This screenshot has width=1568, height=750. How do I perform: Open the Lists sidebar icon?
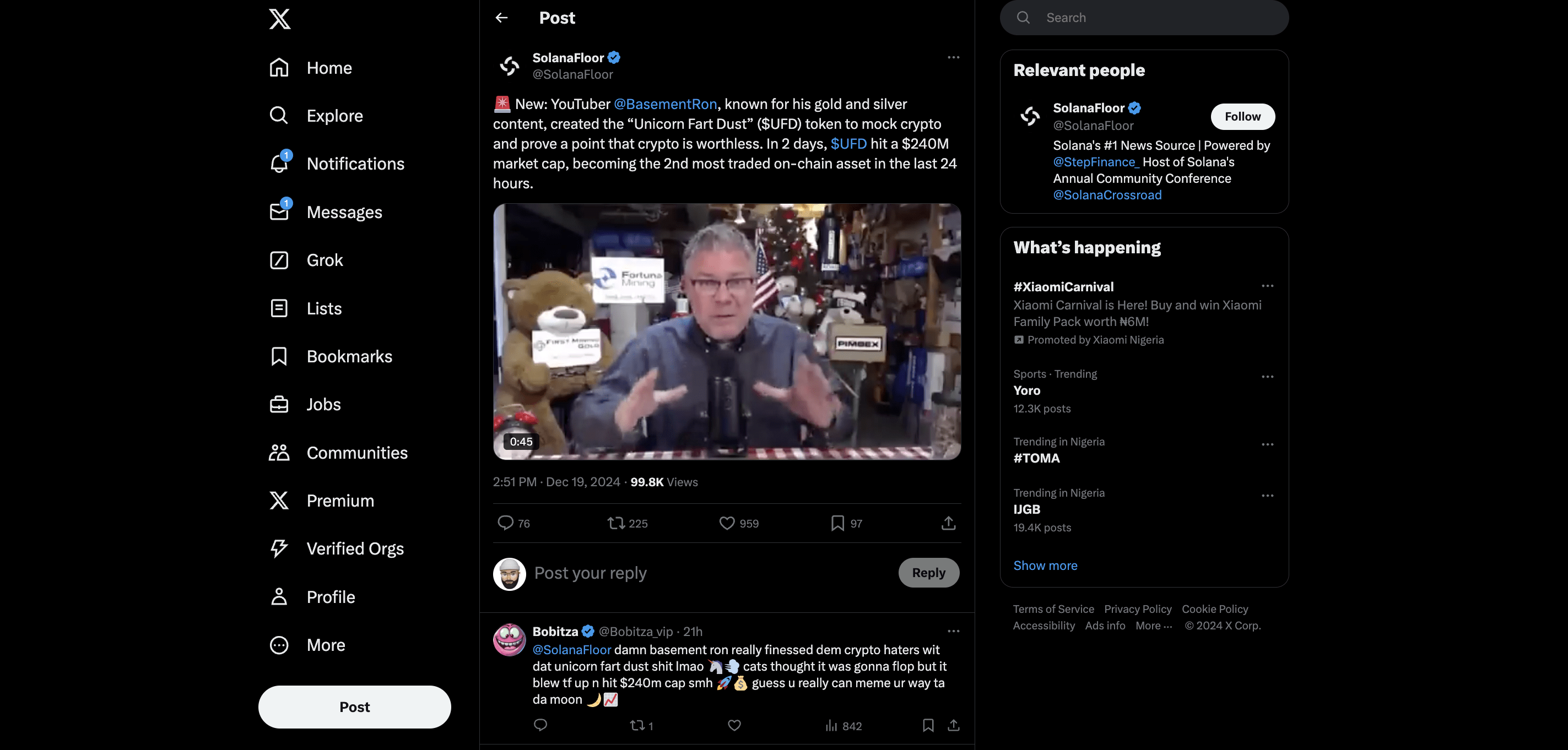[x=278, y=308]
